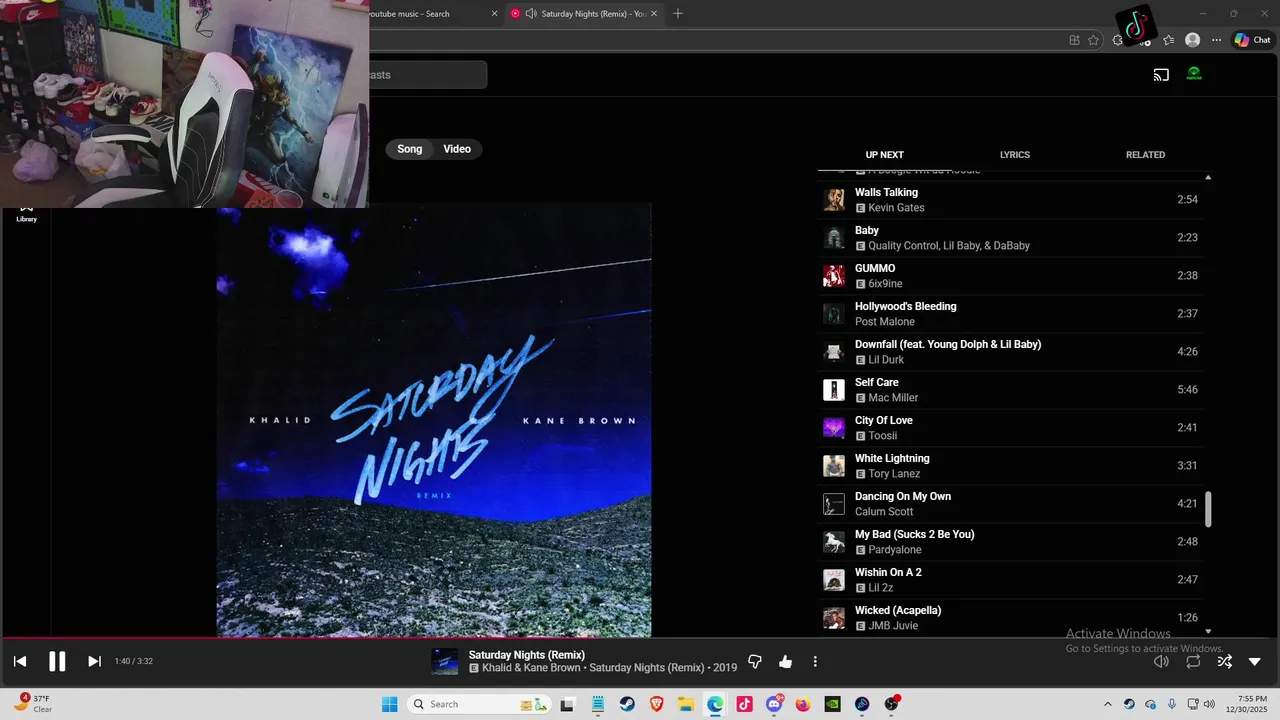Select My Bad (Sucks 2 Be You) in queue
Image resolution: width=1280 pixels, height=720 pixels.
click(x=1010, y=542)
